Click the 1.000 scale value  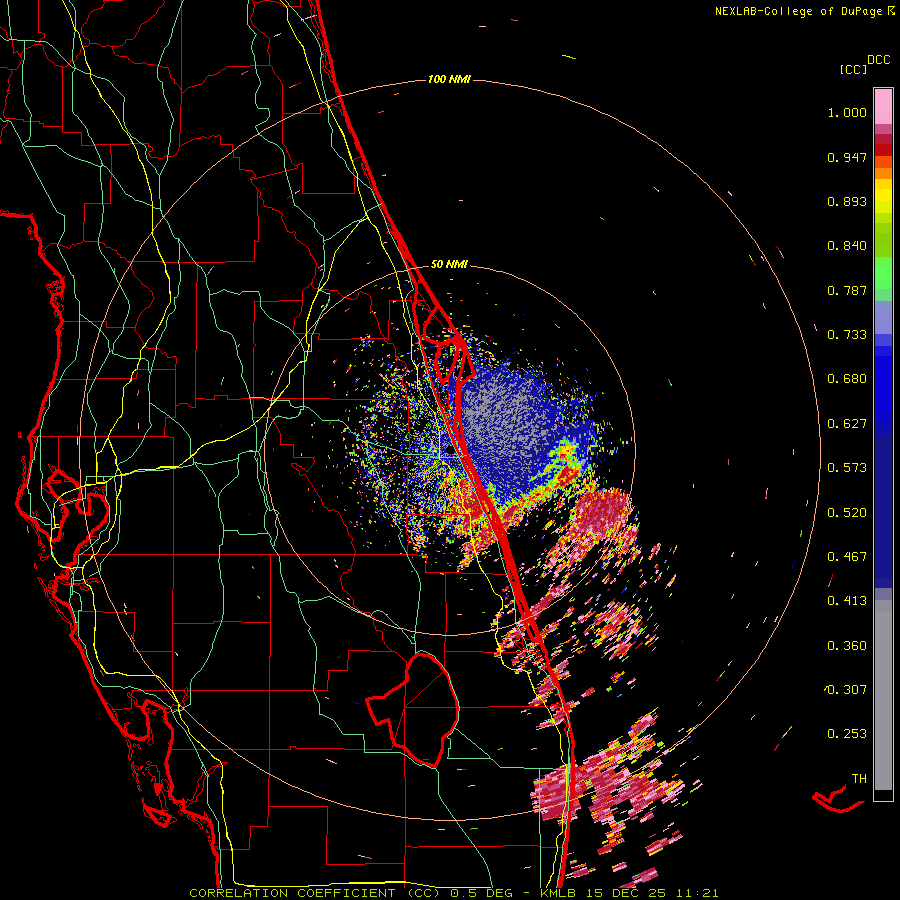[847, 112]
